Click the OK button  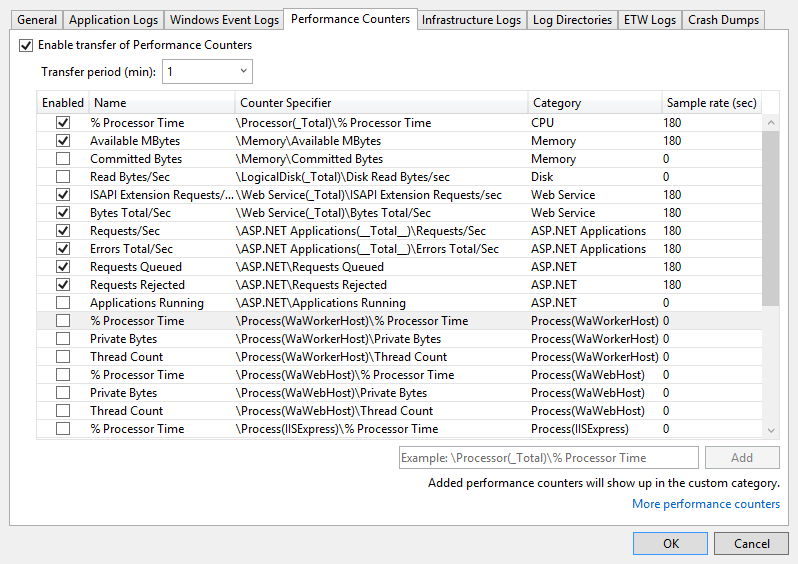click(670, 544)
